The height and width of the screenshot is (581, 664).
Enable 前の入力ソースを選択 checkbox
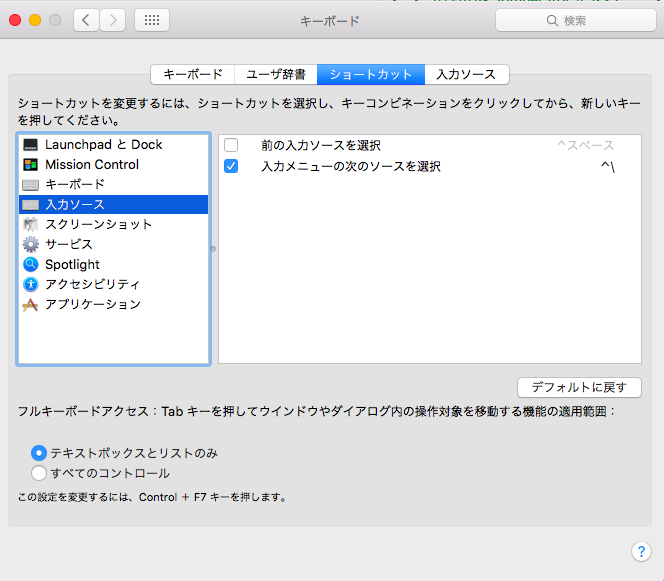[x=231, y=145]
